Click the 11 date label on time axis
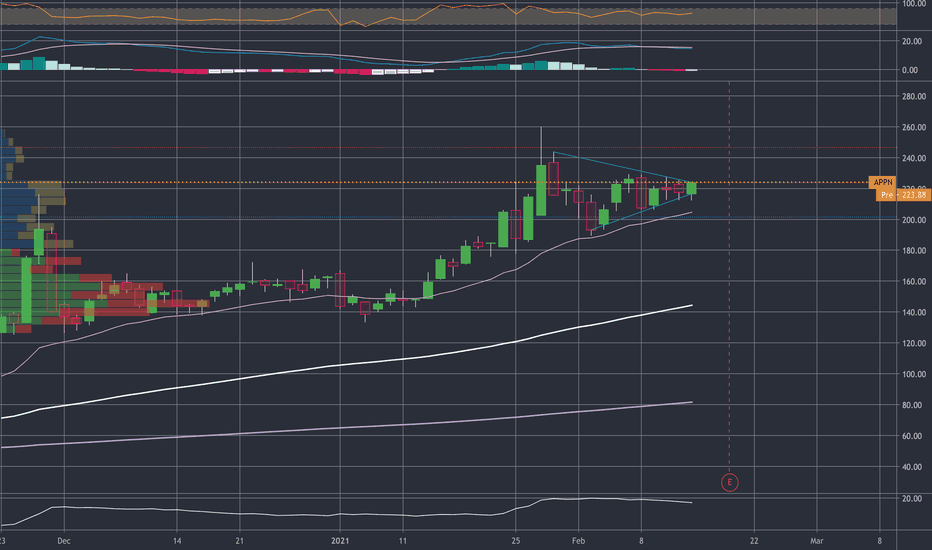Image resolution: width=932 pixels, height=550 pixels. point(403,541)
